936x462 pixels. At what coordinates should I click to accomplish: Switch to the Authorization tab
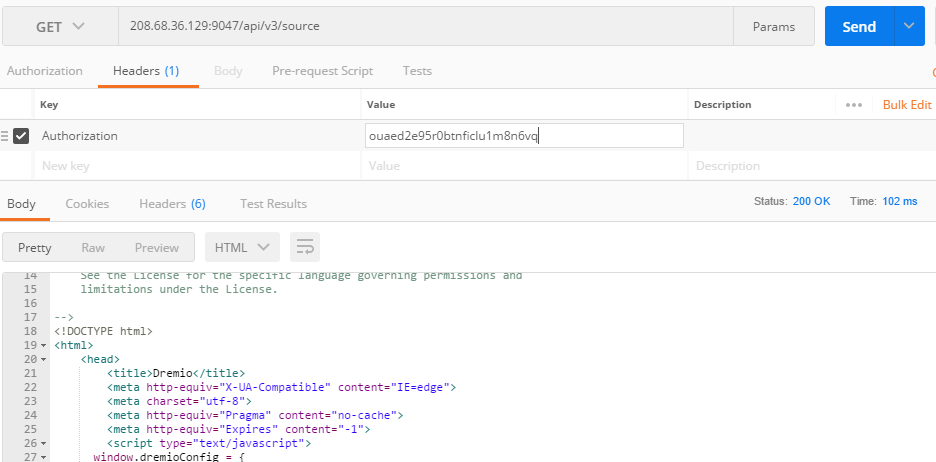45,70
